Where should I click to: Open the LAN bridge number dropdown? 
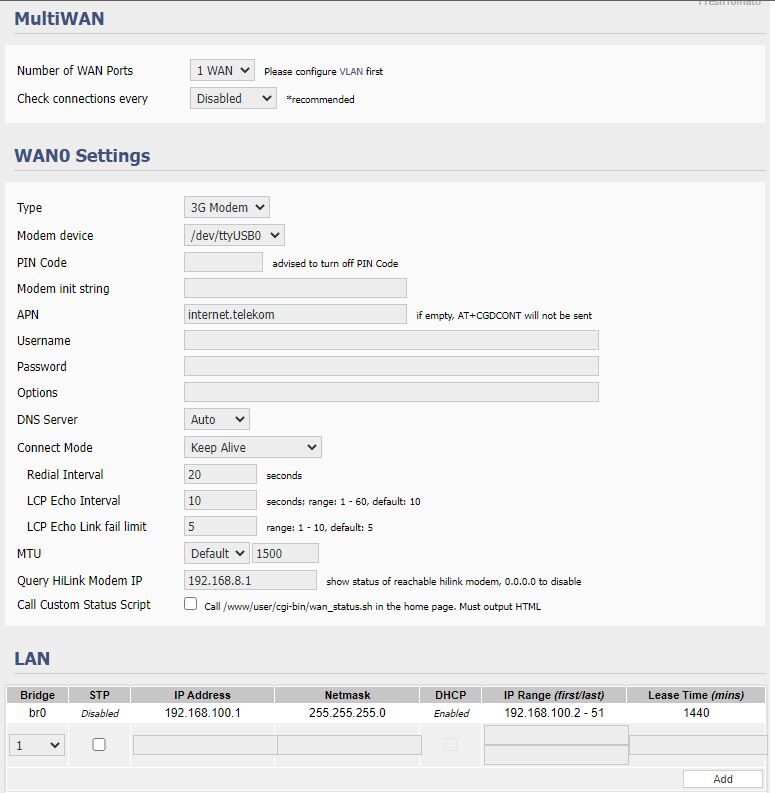click(37, 745)
